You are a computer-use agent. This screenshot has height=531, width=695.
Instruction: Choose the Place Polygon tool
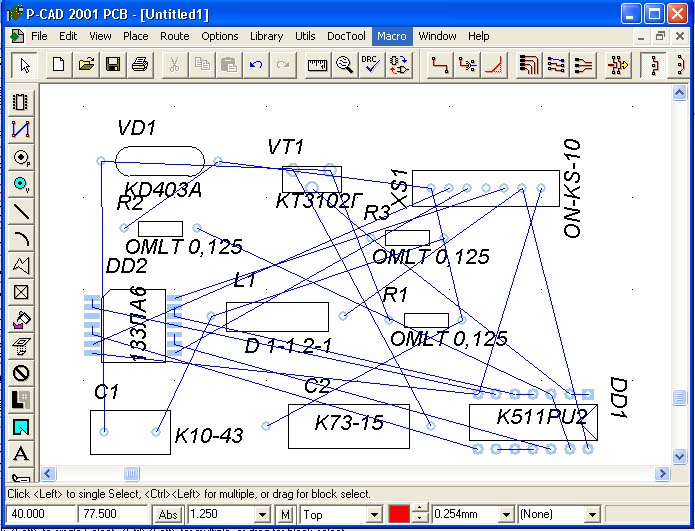coord(20,265)
